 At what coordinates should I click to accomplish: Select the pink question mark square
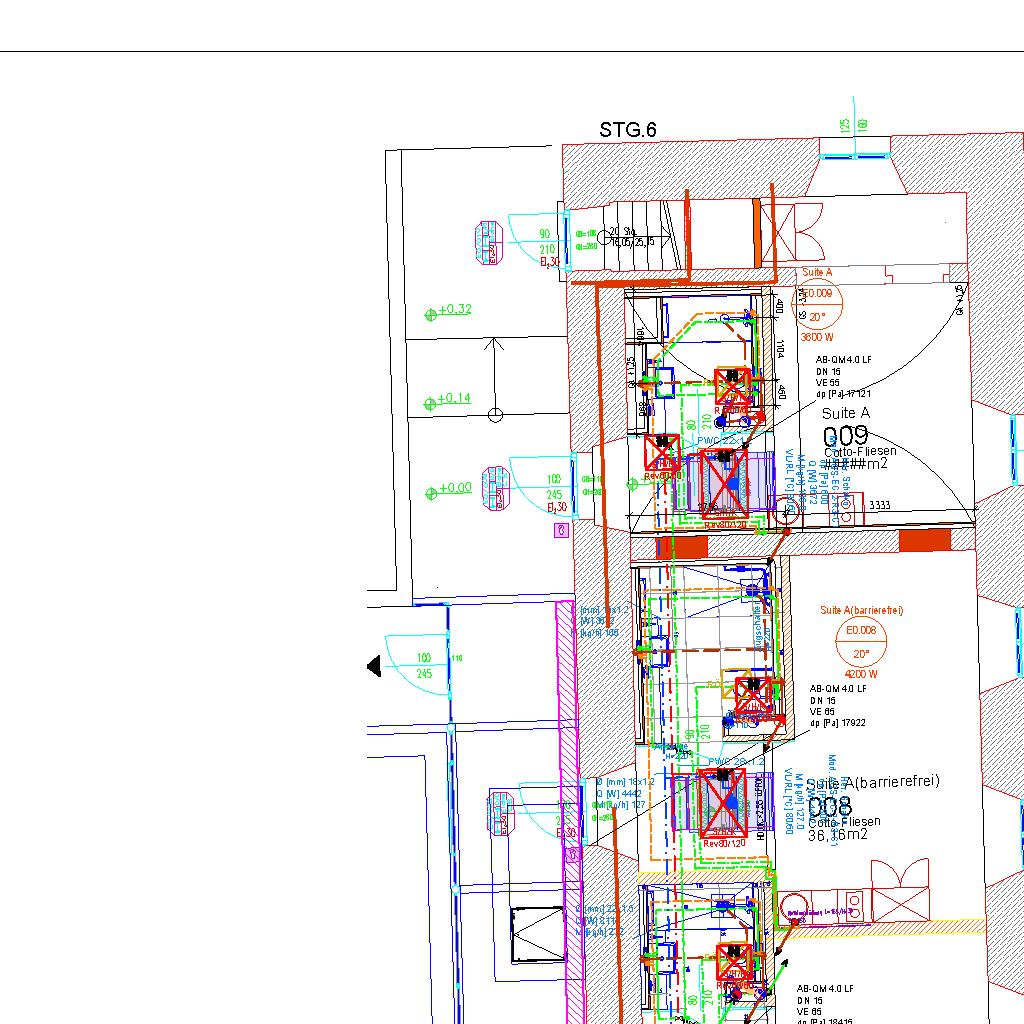point(561,531)
